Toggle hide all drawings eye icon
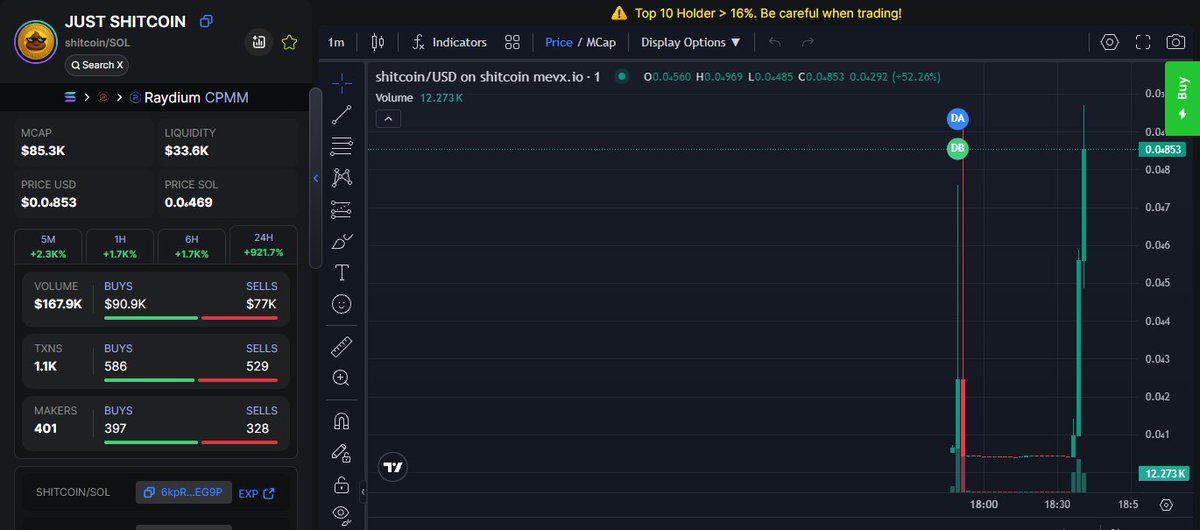Viewport: 1200px width, 530px height. 342,514
